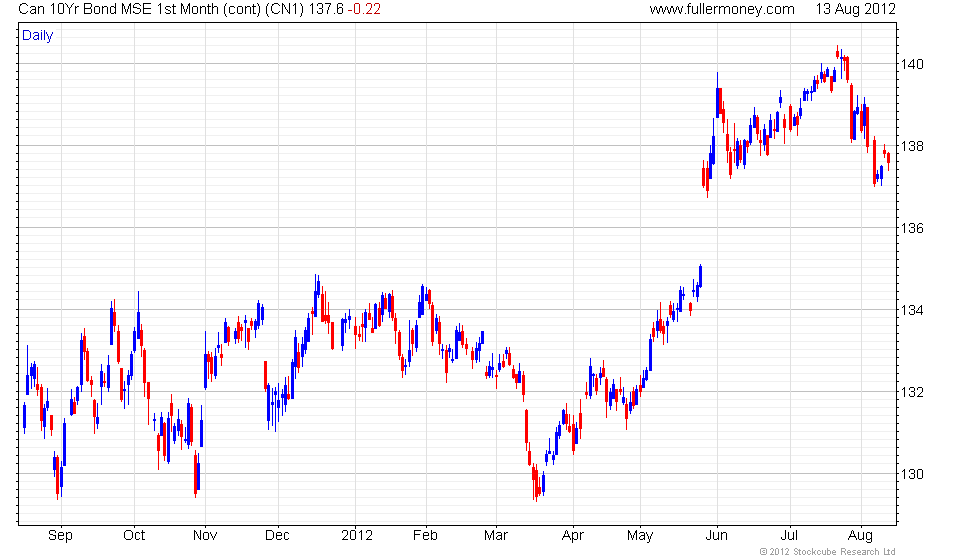Click the 'Oct' month axis label
Viewport: 980px width, 560px height.
(134, 536)
